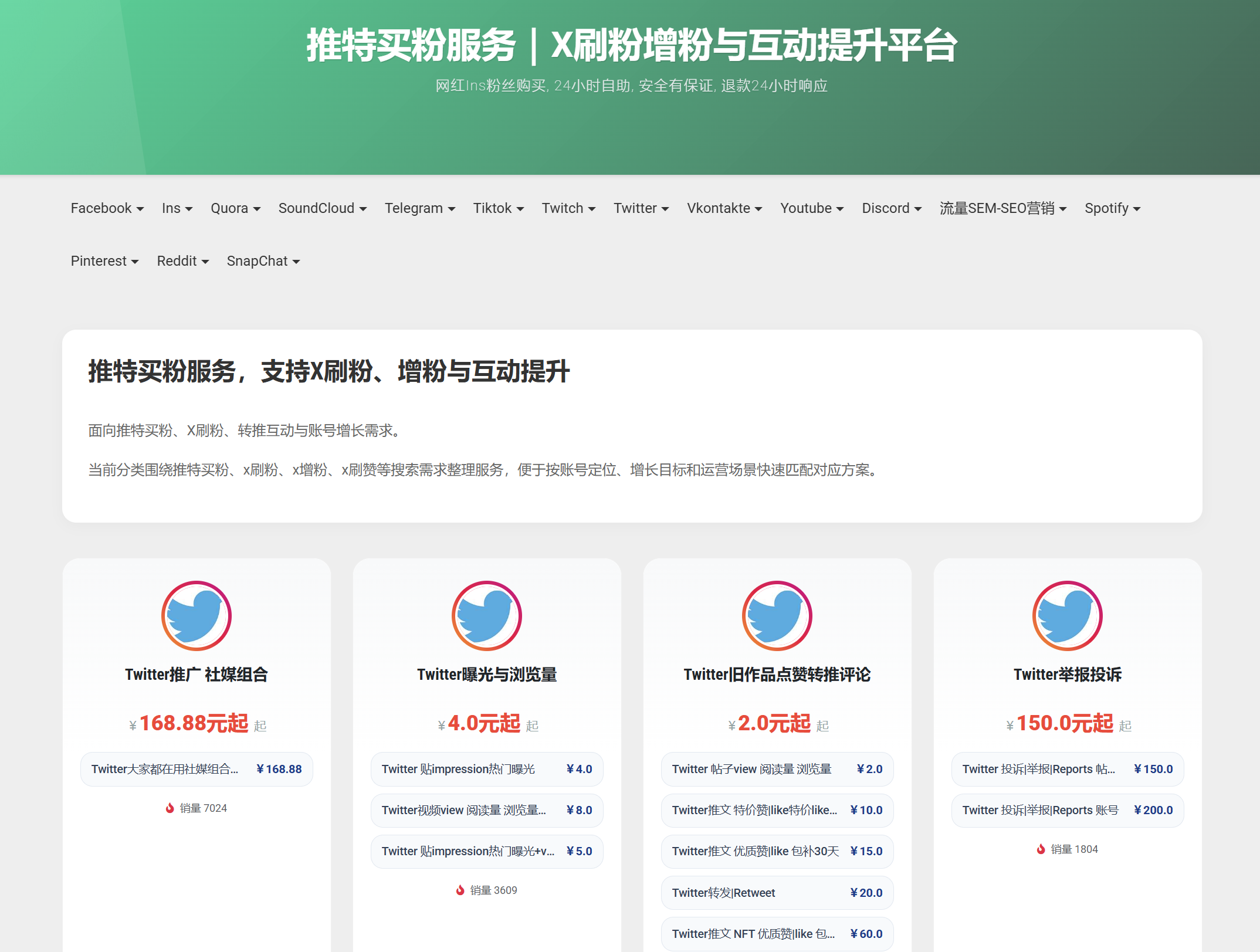Open the SnapChat menu

point(263,261)
